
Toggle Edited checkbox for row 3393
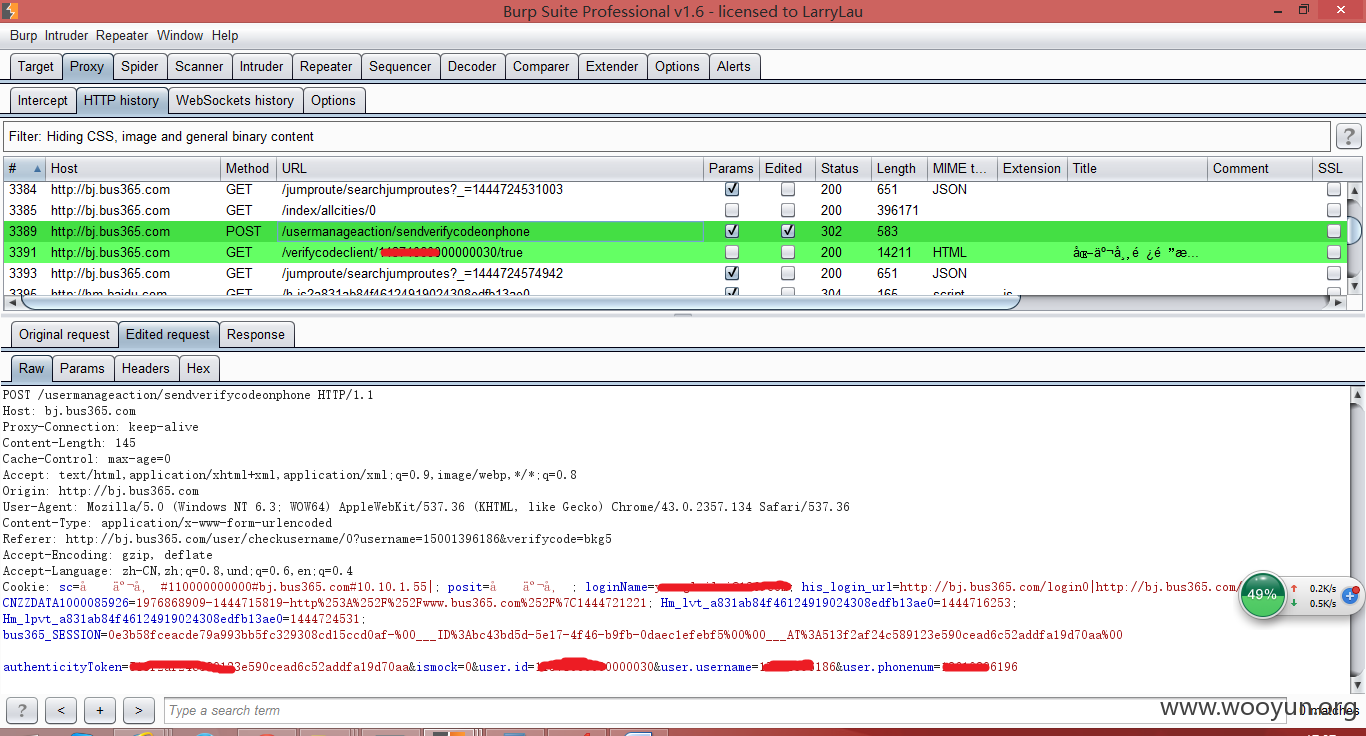788,273
